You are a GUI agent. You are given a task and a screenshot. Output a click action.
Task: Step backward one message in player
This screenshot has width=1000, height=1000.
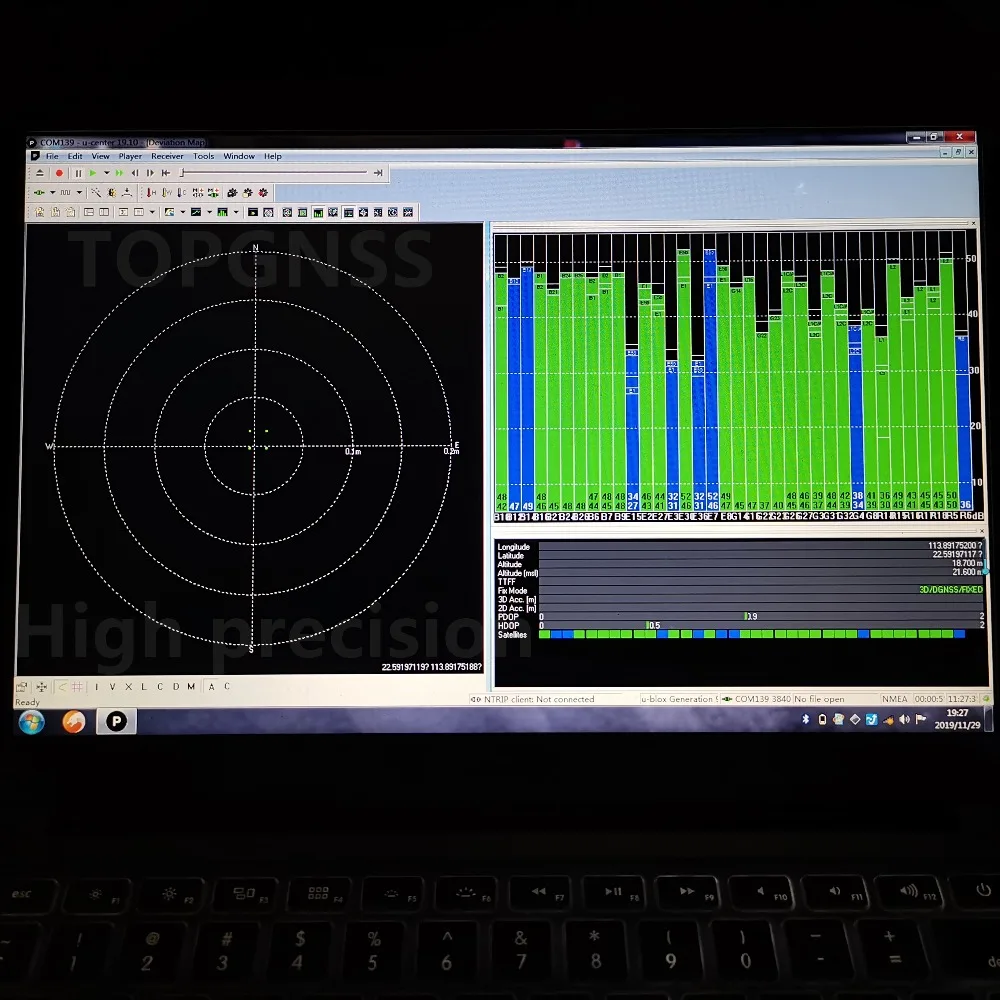tap(135, 173)
